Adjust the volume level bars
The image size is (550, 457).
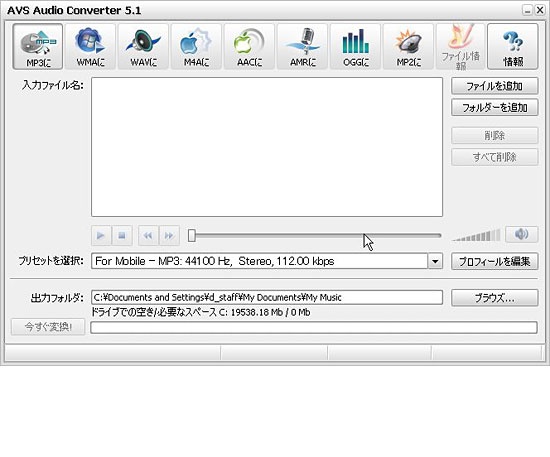[476, 235]
